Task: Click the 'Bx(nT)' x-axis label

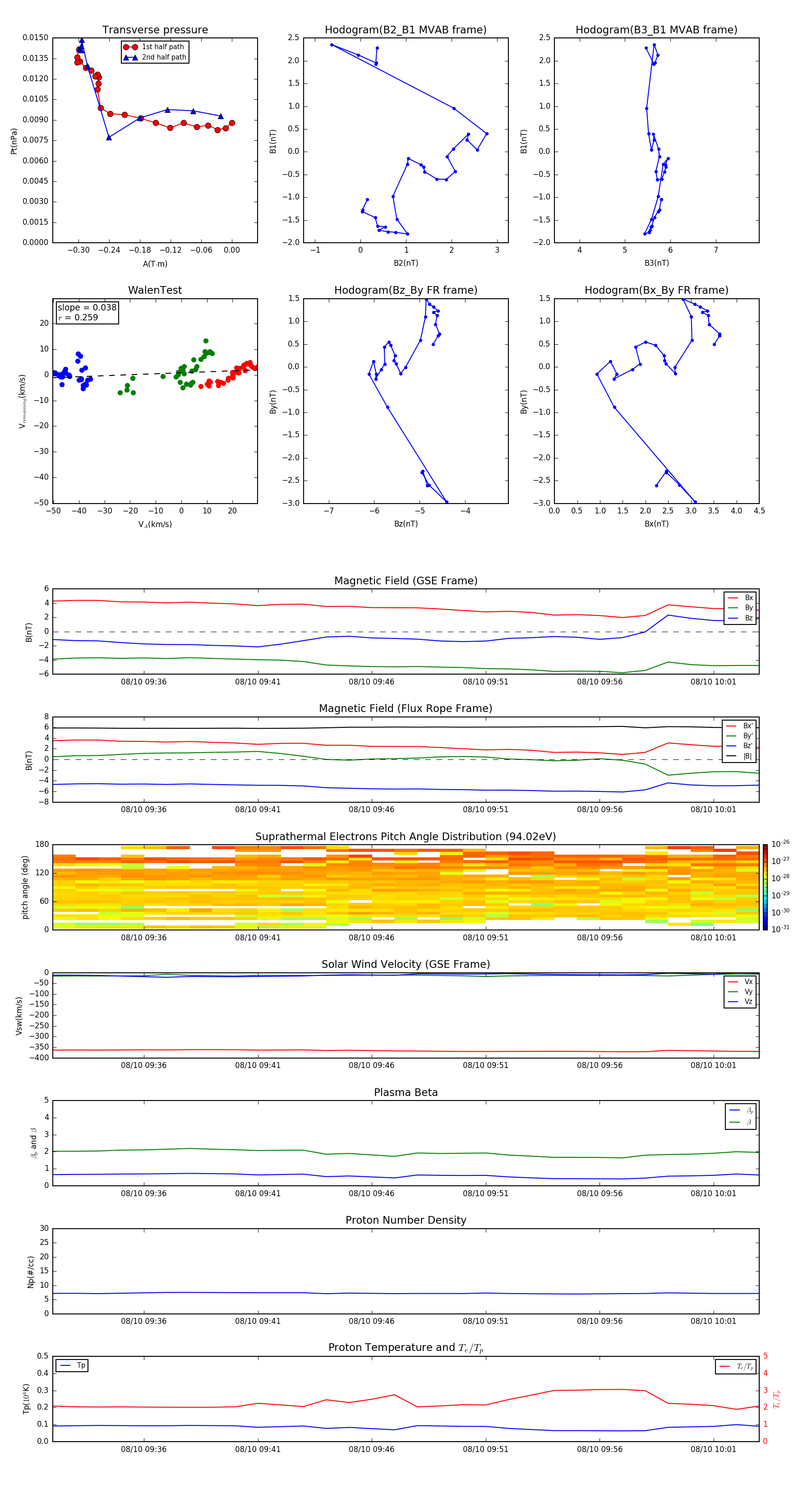Action: (656, 524)
